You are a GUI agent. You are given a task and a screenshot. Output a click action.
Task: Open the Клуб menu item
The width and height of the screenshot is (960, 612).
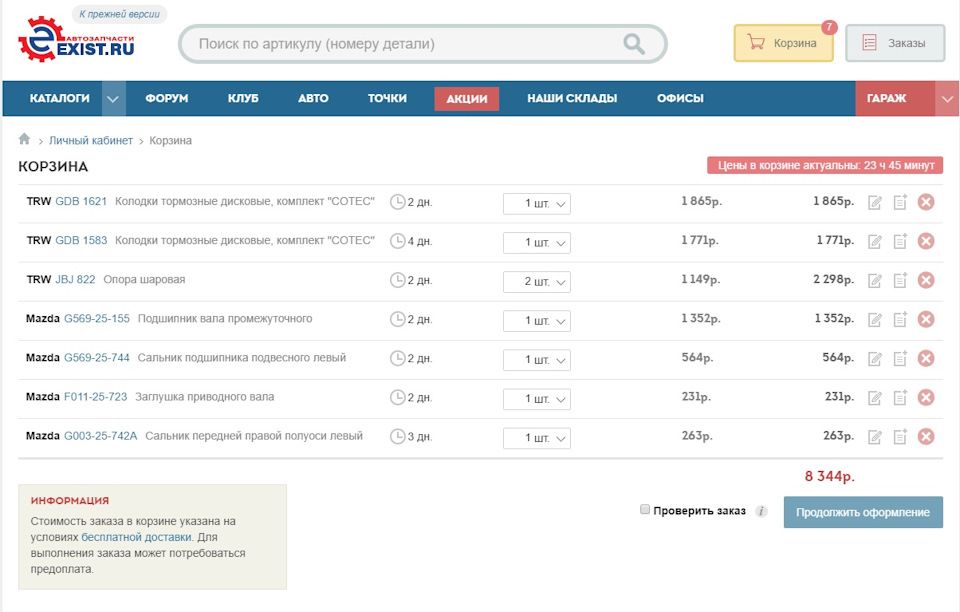click(x=243, y=99)
